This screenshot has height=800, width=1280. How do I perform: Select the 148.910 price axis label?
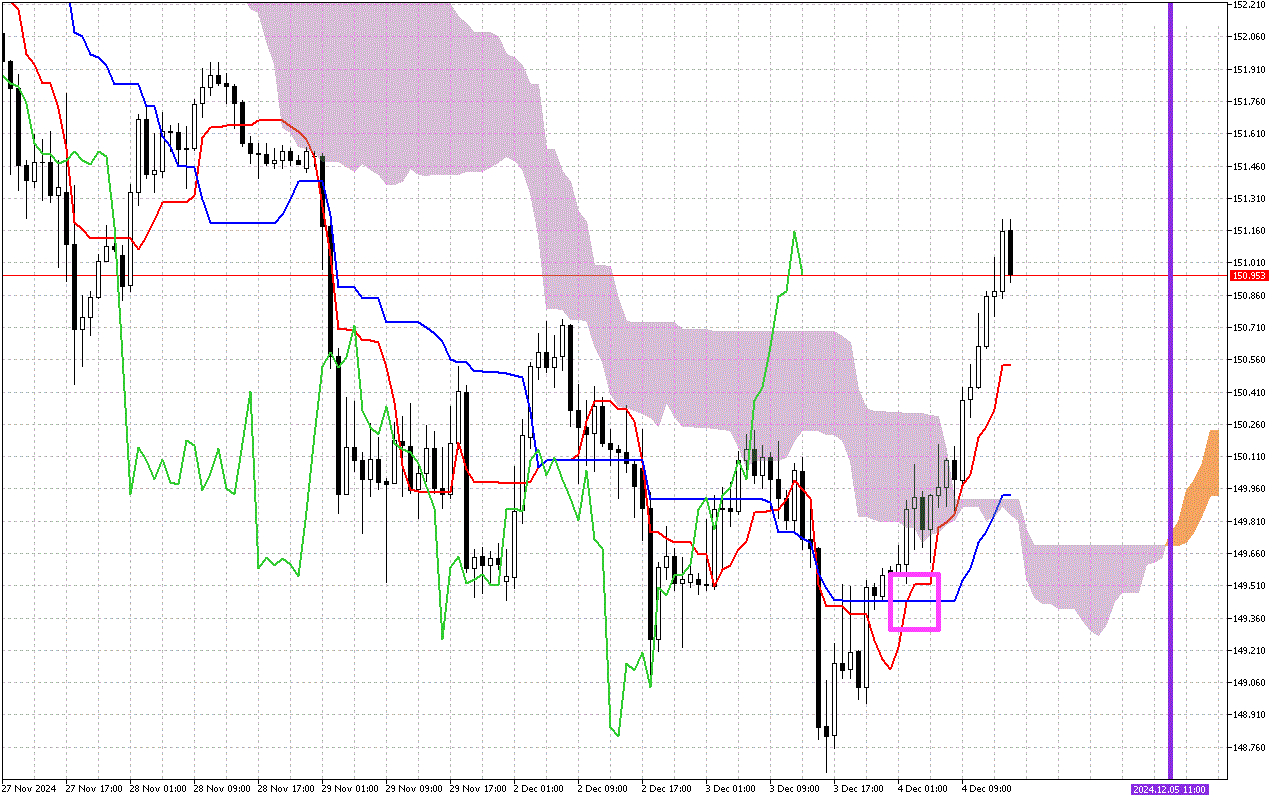(1250, 716)
